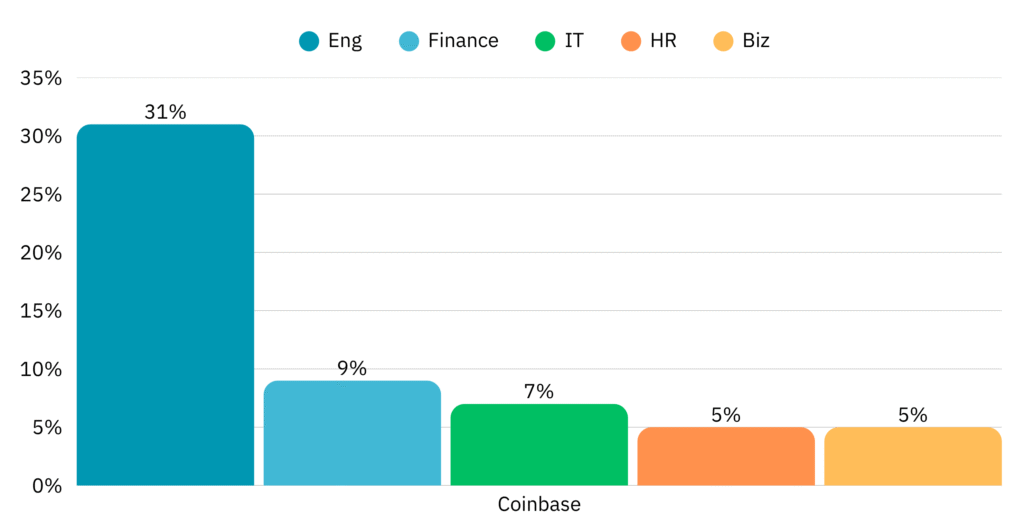The image size is (1024, 532).
Task: Toggle the Eng series via its legend text
Action: 345,41
